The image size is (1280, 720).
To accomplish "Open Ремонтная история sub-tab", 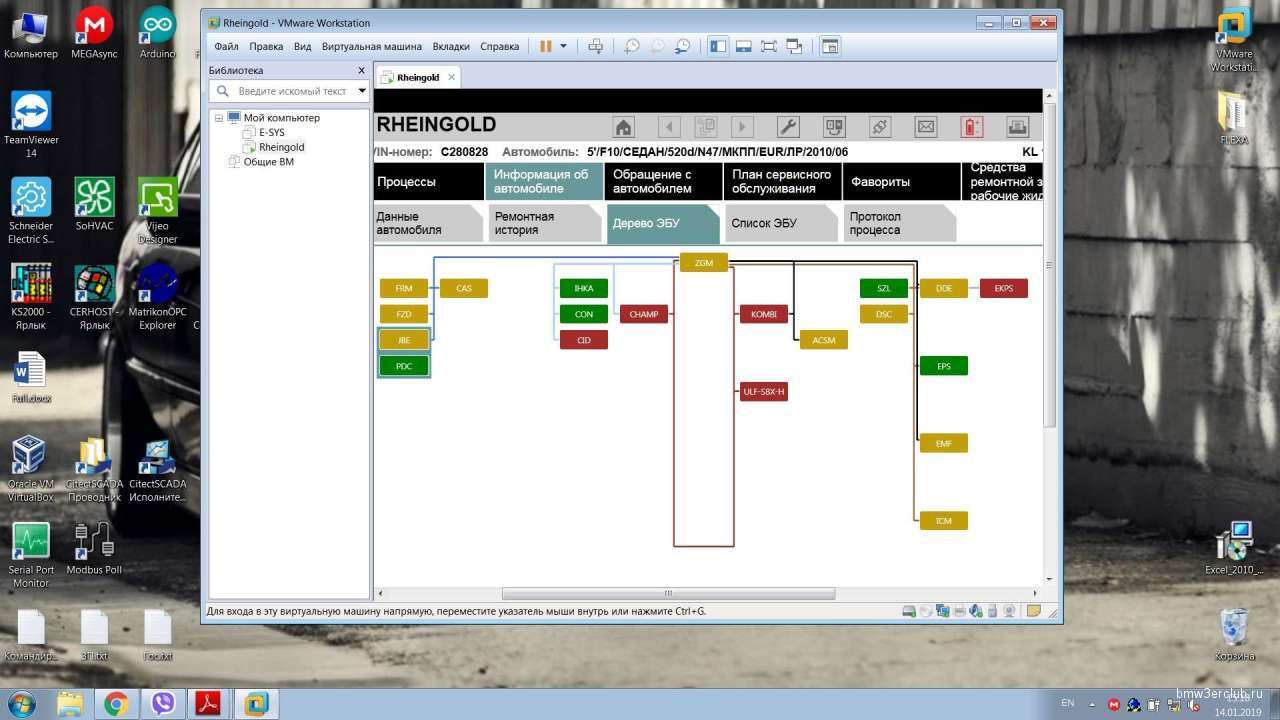I will coord(544,223).
